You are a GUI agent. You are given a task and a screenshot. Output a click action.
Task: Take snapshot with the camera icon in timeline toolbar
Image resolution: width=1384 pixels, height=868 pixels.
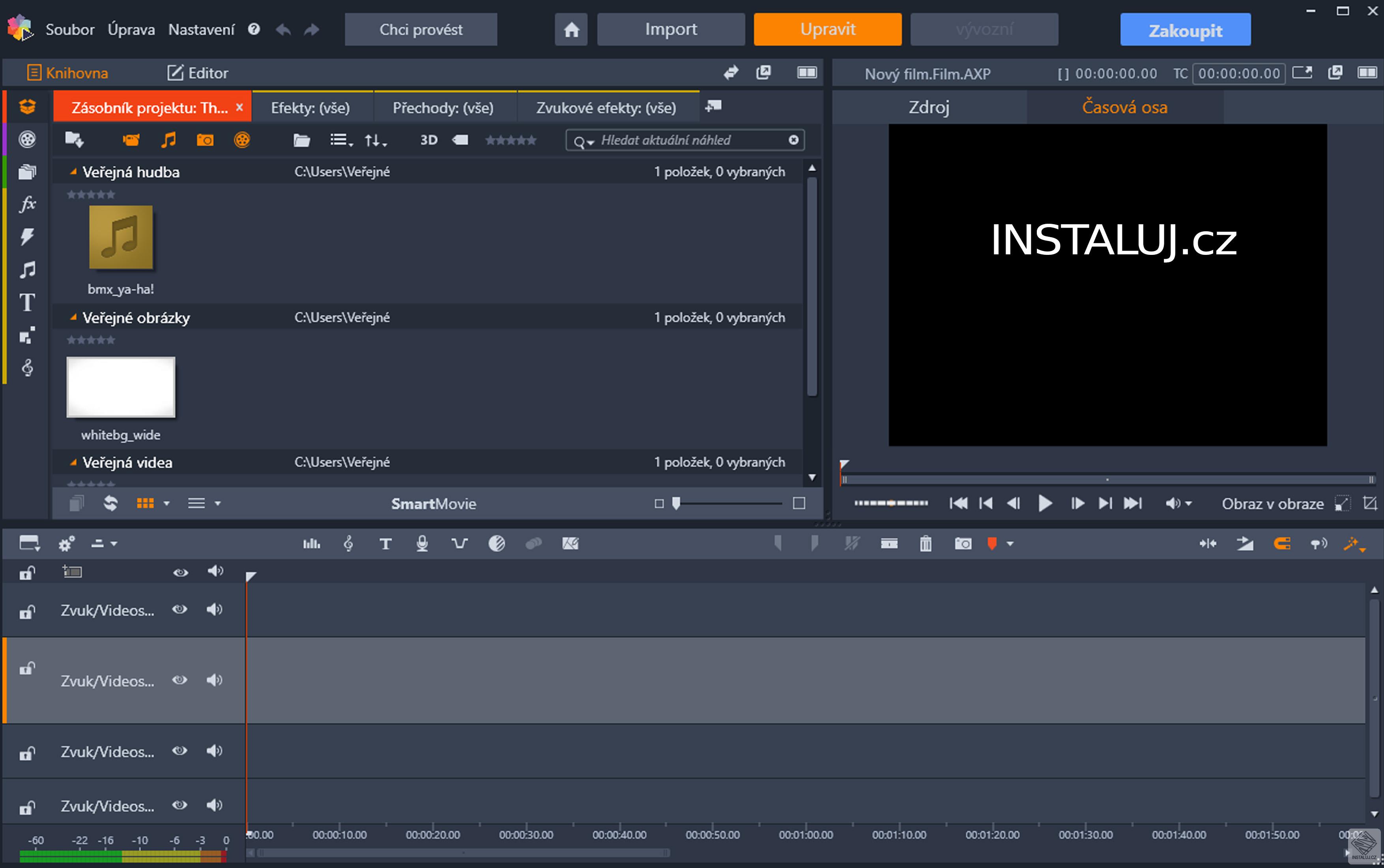[963, 543]
